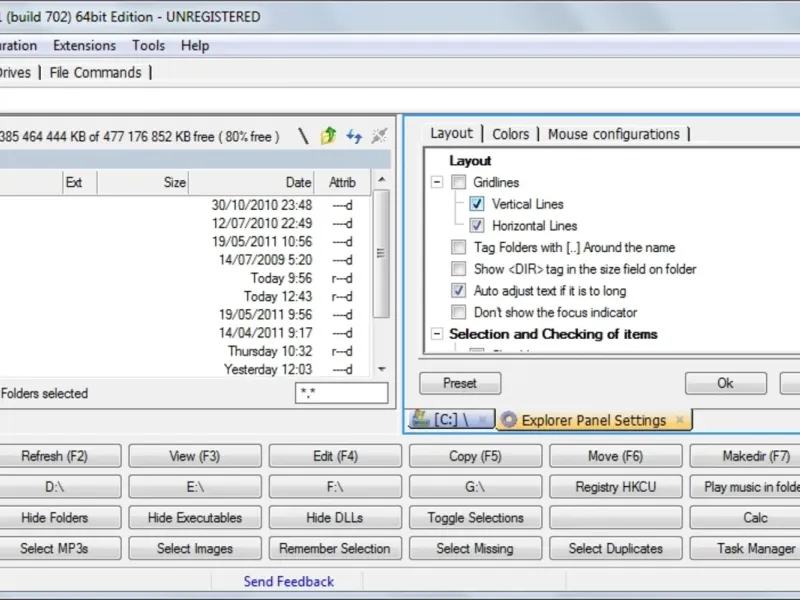The image size is (800, 600).
Task: Click the file list vertical scrollbar thumb
Action: click(x=381, y=253)
